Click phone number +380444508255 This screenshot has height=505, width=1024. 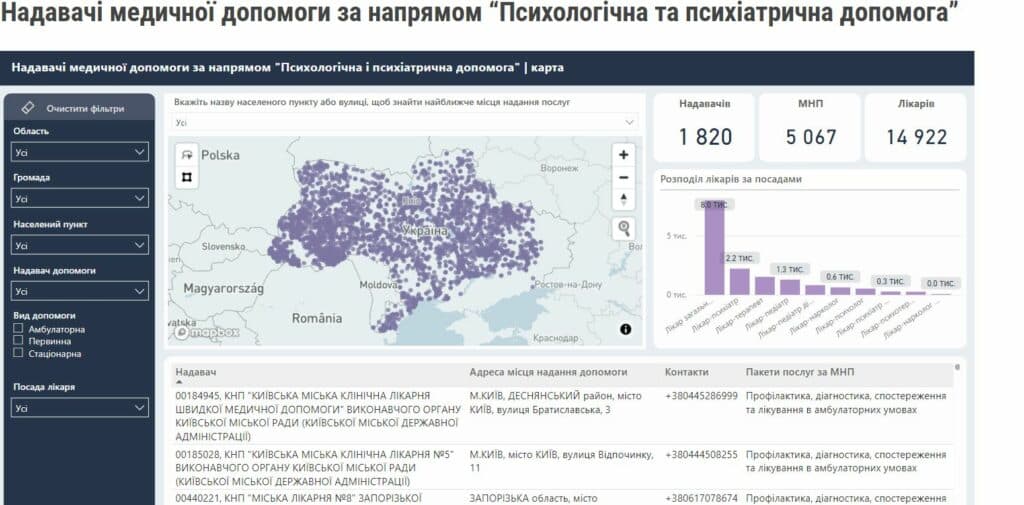click(x=701, y=454)
